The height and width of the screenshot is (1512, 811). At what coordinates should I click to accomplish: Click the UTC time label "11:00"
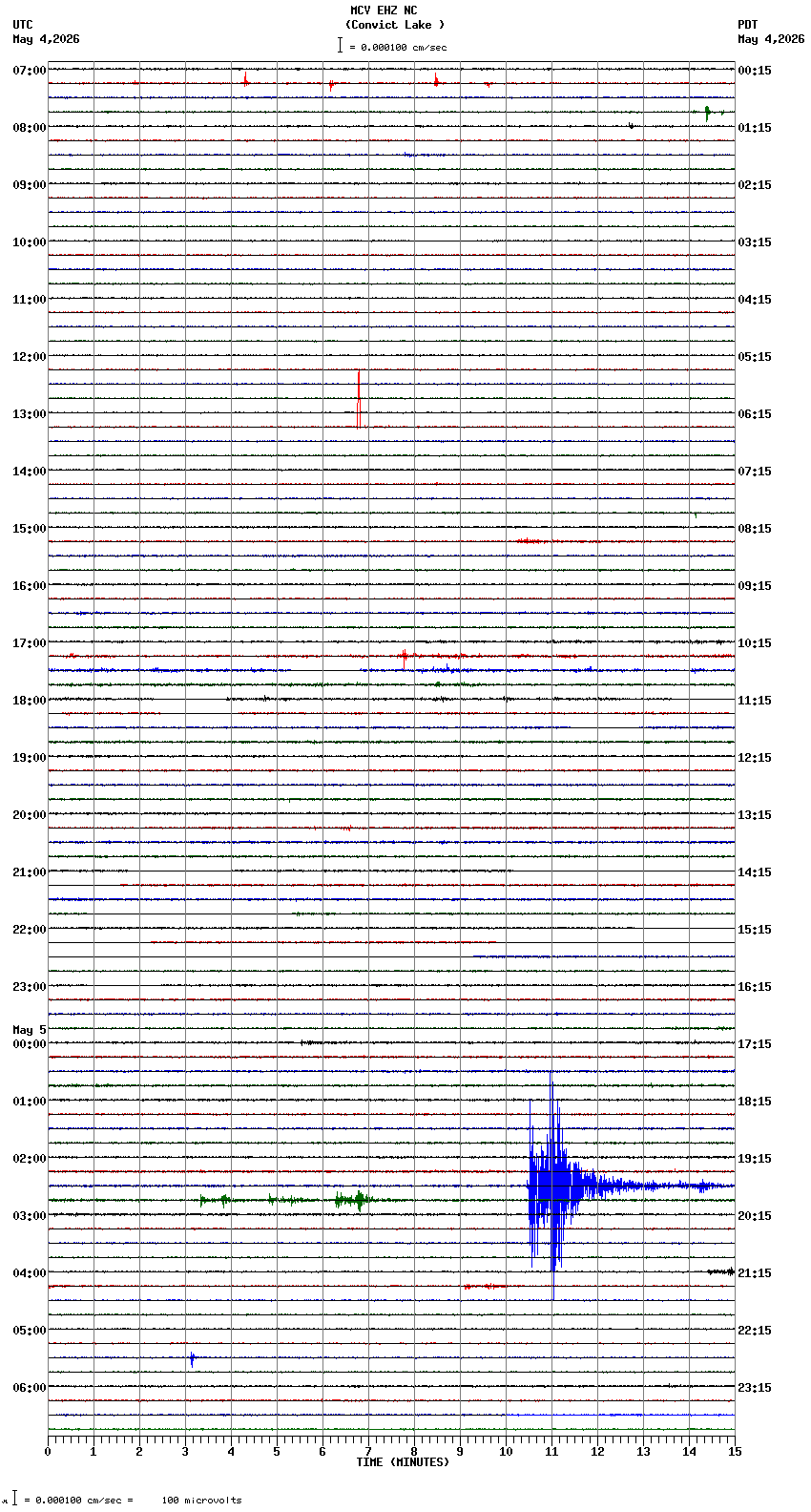[30, 300]
